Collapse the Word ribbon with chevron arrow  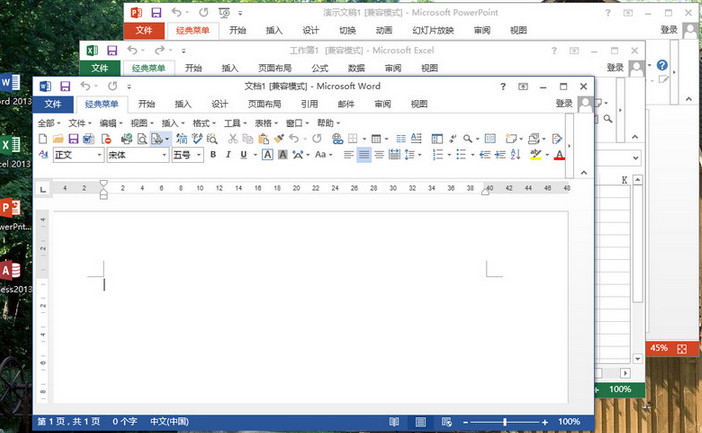pyautogui.click(x=584, y=173)
